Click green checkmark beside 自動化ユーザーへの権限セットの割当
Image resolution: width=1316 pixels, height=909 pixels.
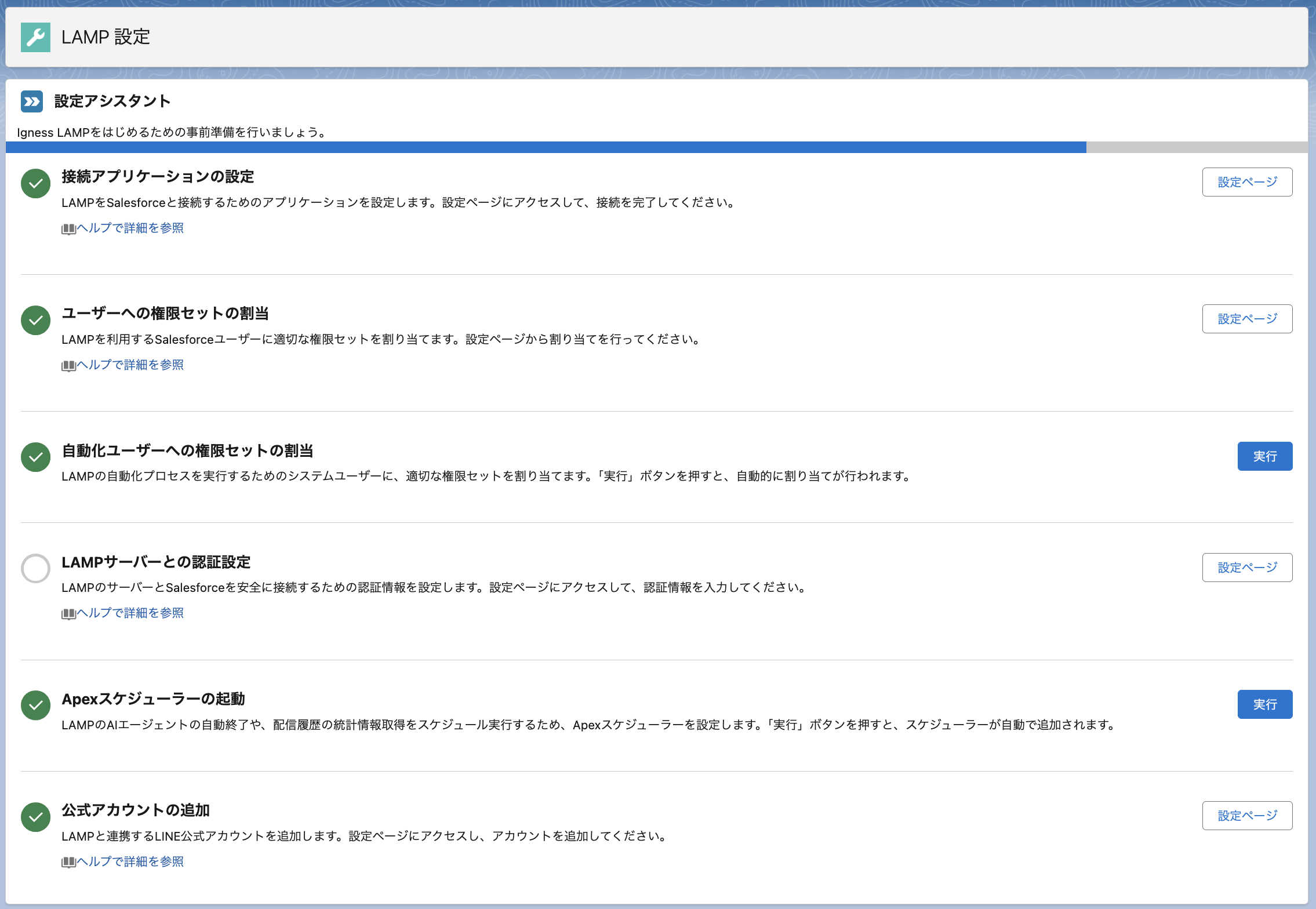point(36,457)
